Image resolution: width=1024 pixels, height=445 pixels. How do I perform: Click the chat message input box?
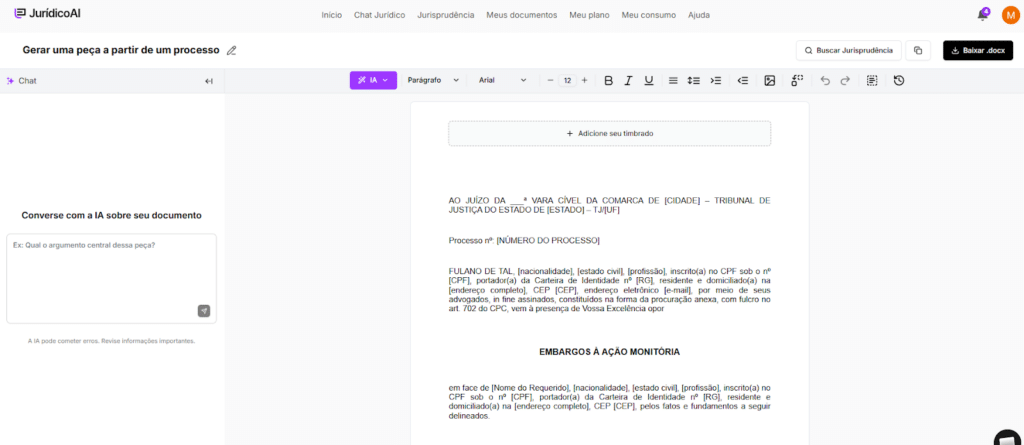tap(111, 278)
